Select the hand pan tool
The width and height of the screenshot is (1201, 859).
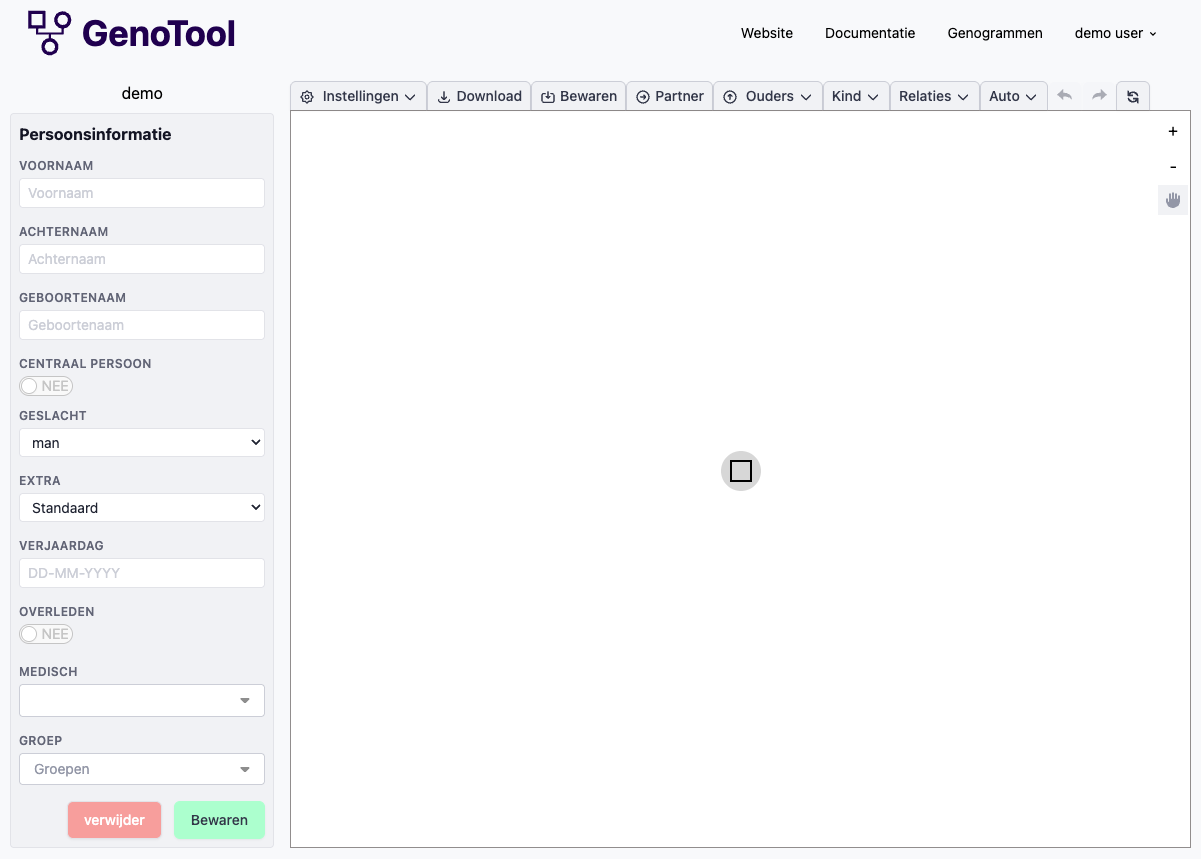[1173, 201]
